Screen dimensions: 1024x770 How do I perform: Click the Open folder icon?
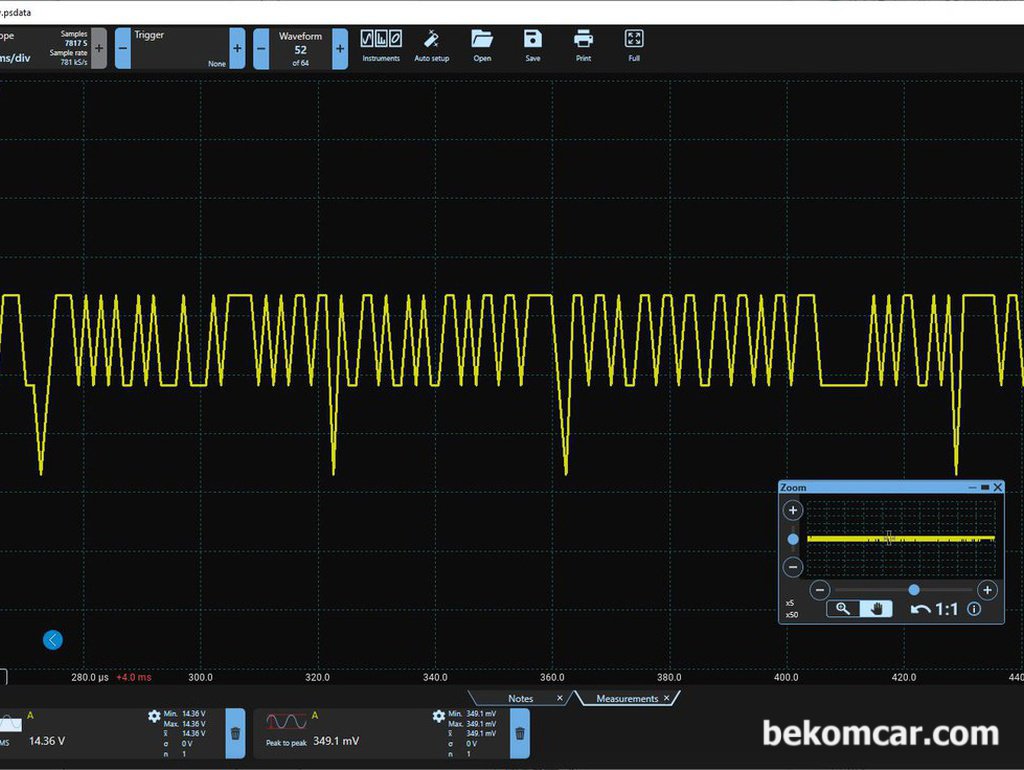pyautogui.click(x=482, y=46)
